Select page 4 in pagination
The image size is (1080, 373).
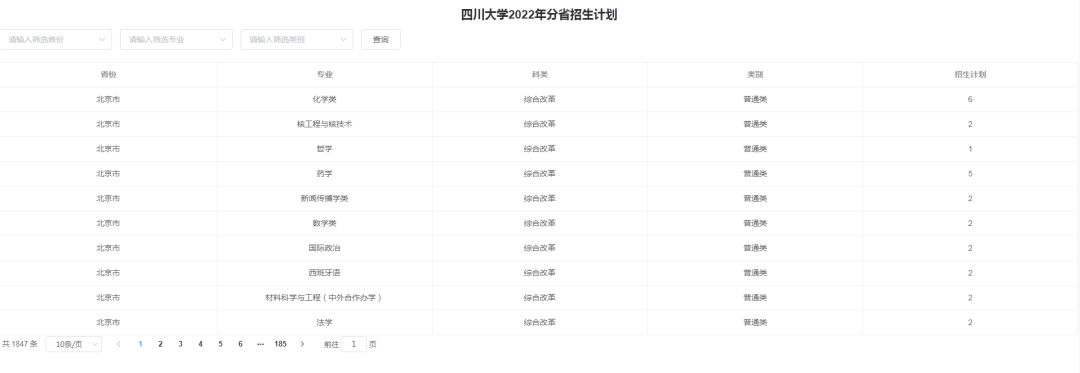[200, 344]
